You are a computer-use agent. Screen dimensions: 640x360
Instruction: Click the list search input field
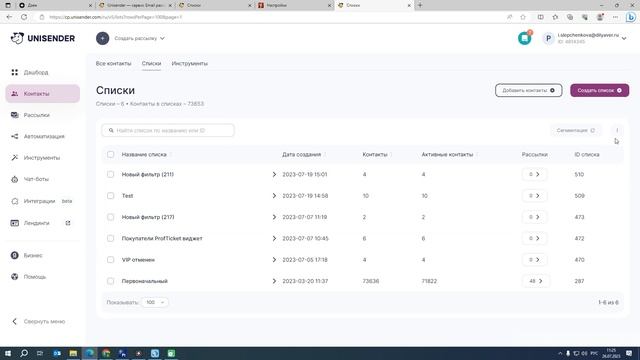(168, 130)
